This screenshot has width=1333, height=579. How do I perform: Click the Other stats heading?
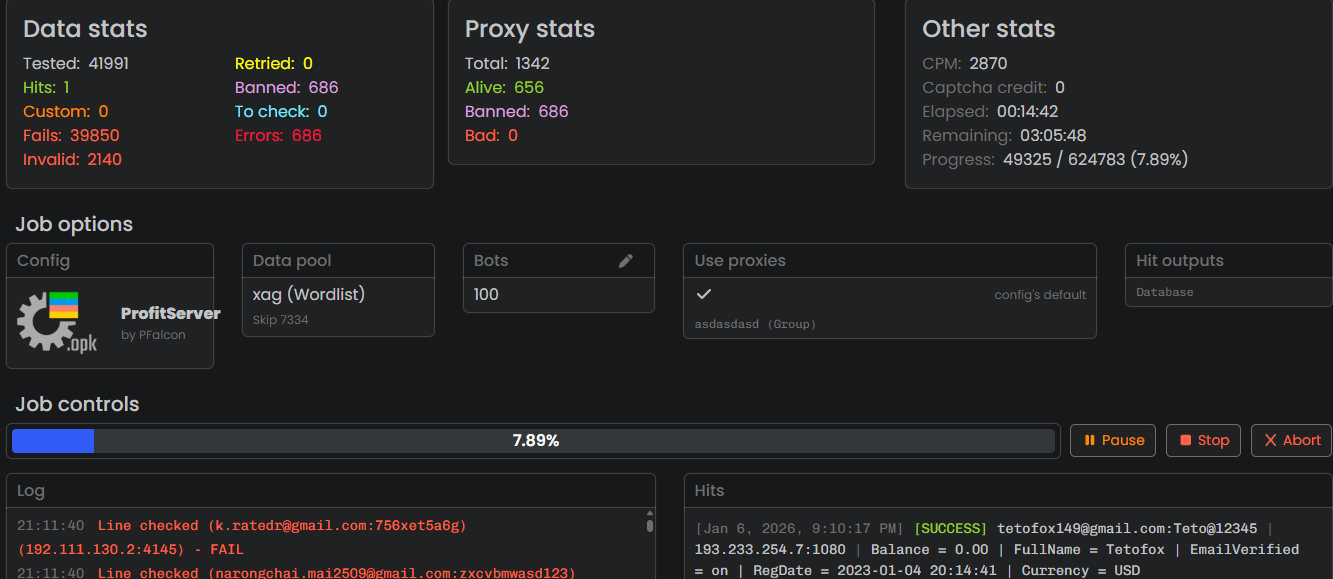[988, 29]
